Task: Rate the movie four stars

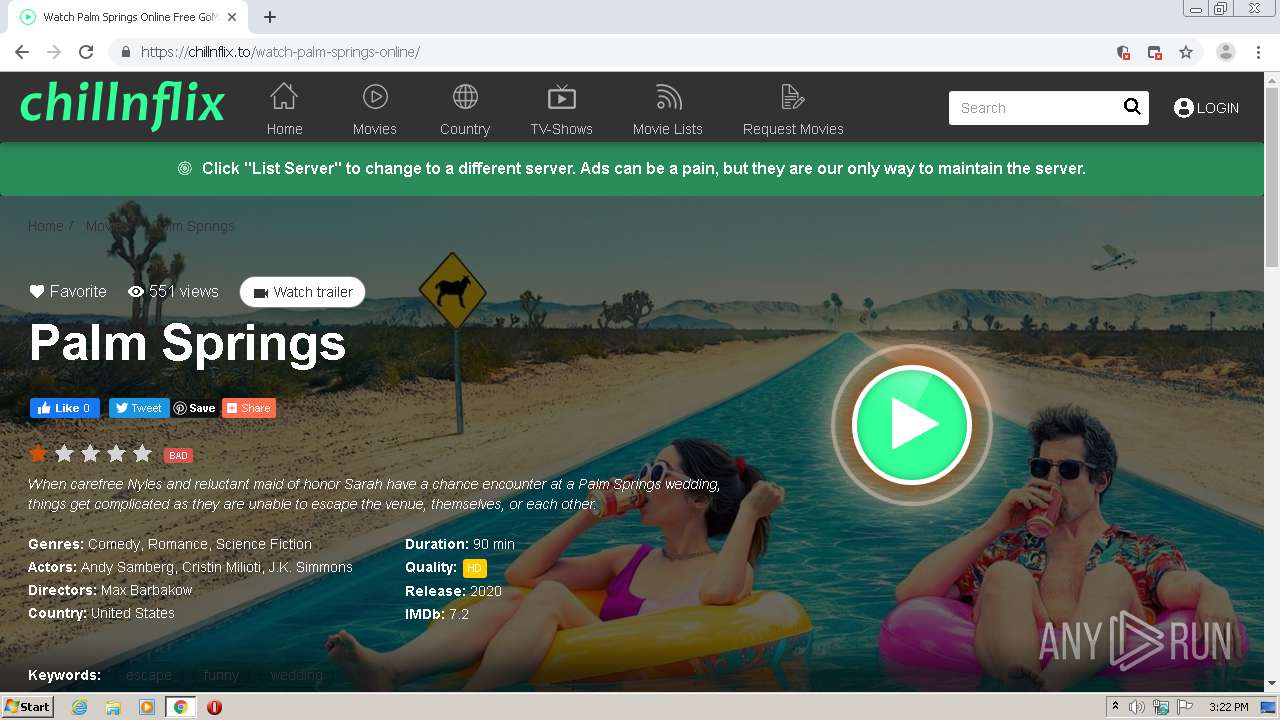Action: tap(116, 454)
